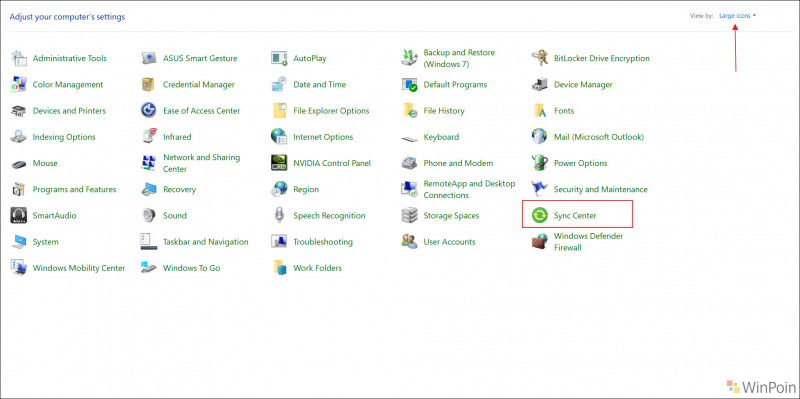The image size is (800, 399).
Task: Open Windows Mobility Center icon
Action: pos(19,268)
